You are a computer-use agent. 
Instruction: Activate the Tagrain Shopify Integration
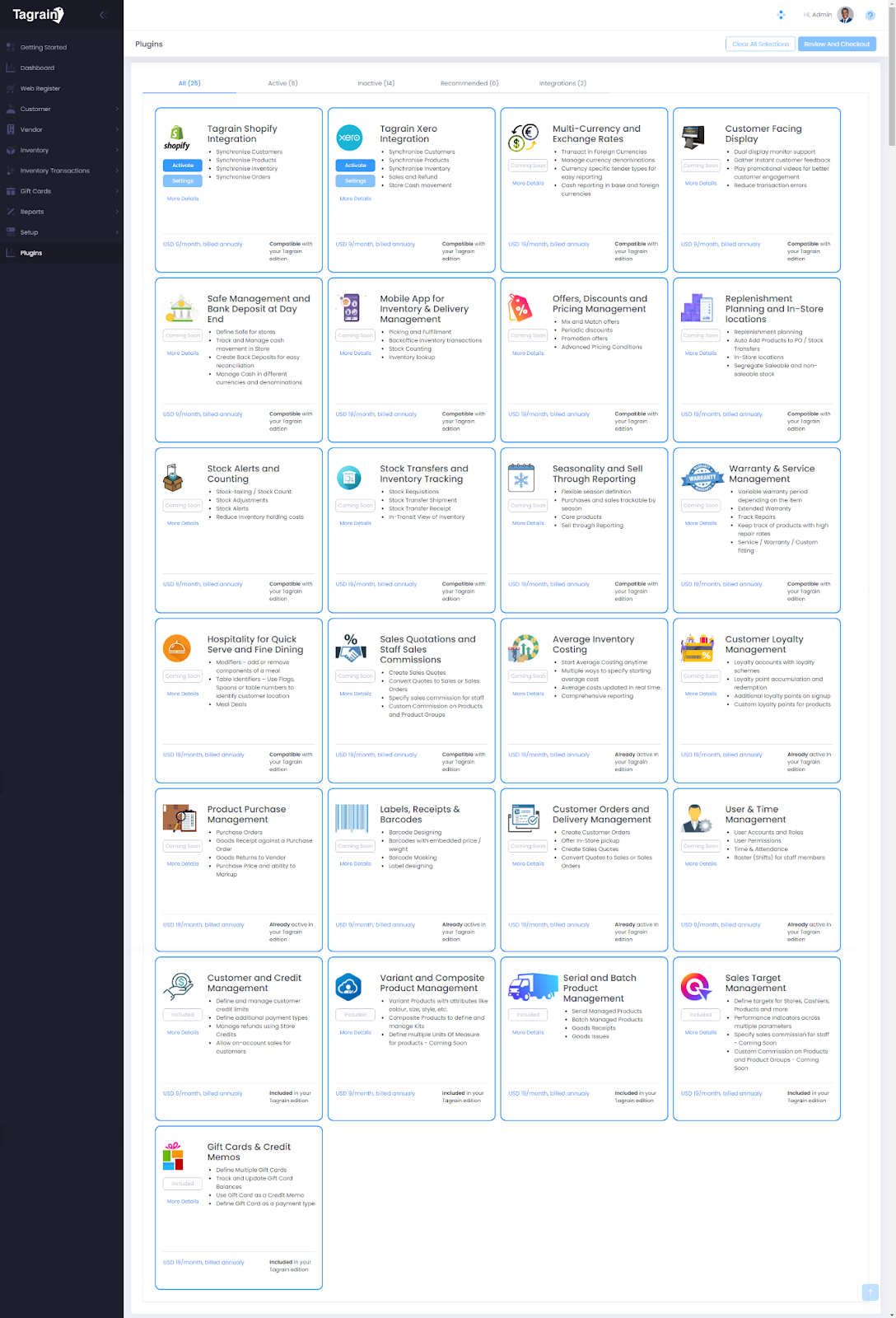pyautogui.click(x=183, y=166)
